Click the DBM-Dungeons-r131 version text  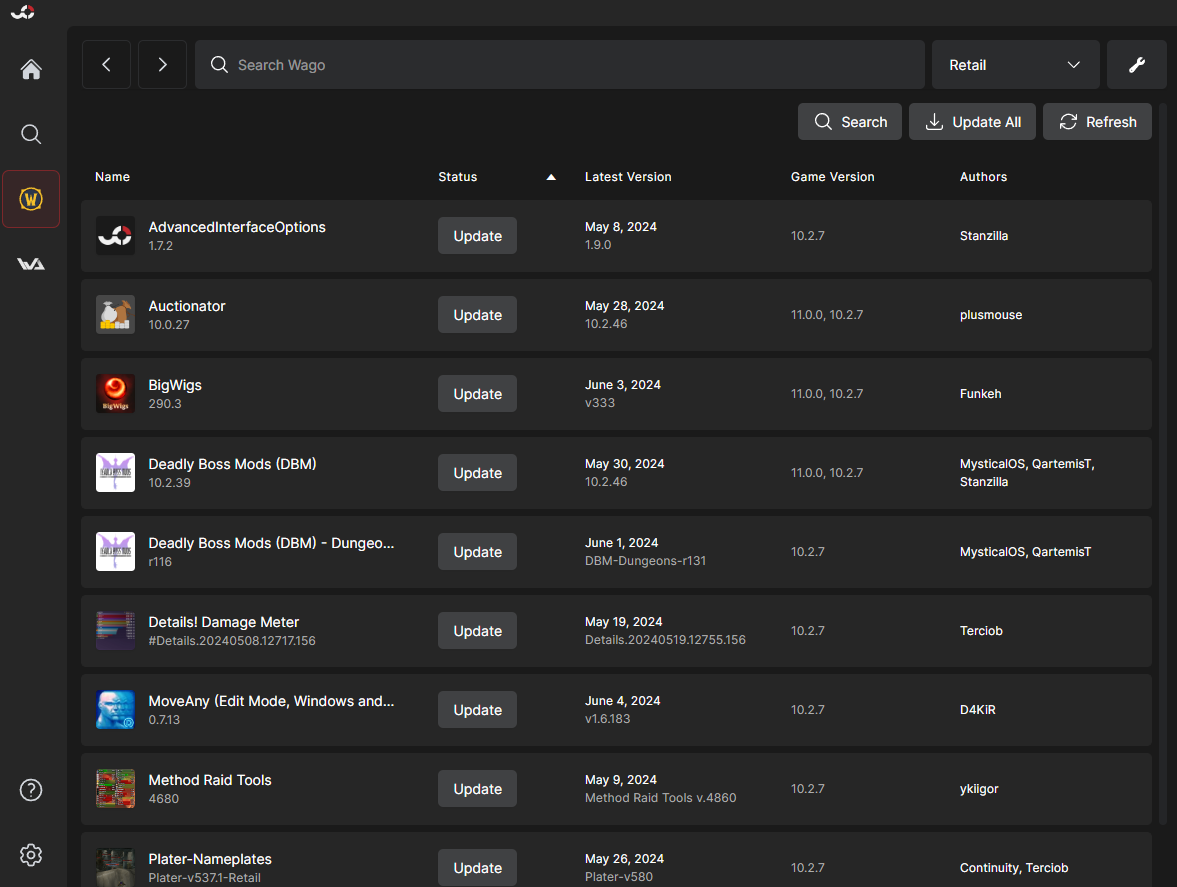(x=646, y=561)
